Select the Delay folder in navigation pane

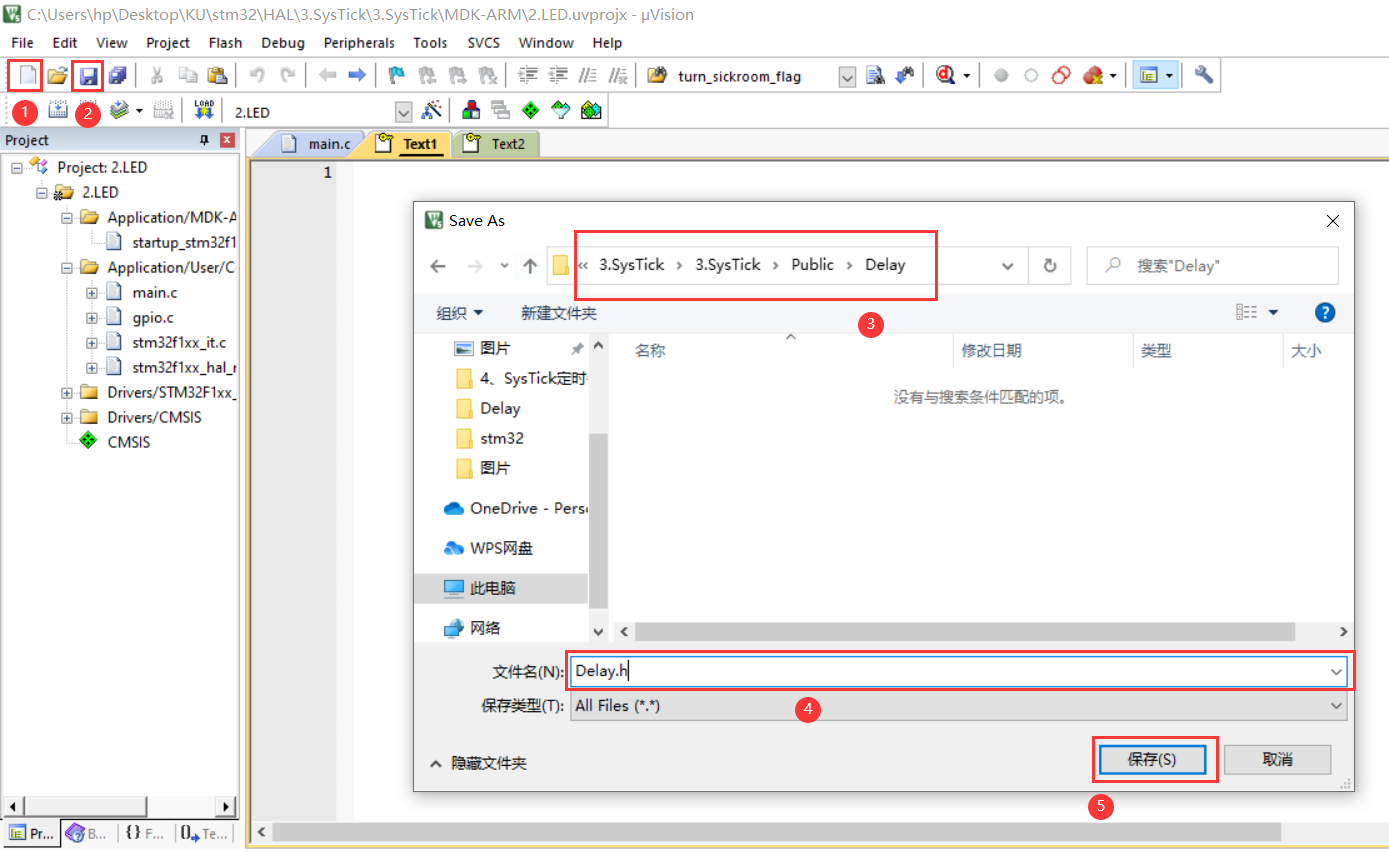(500, 408)
